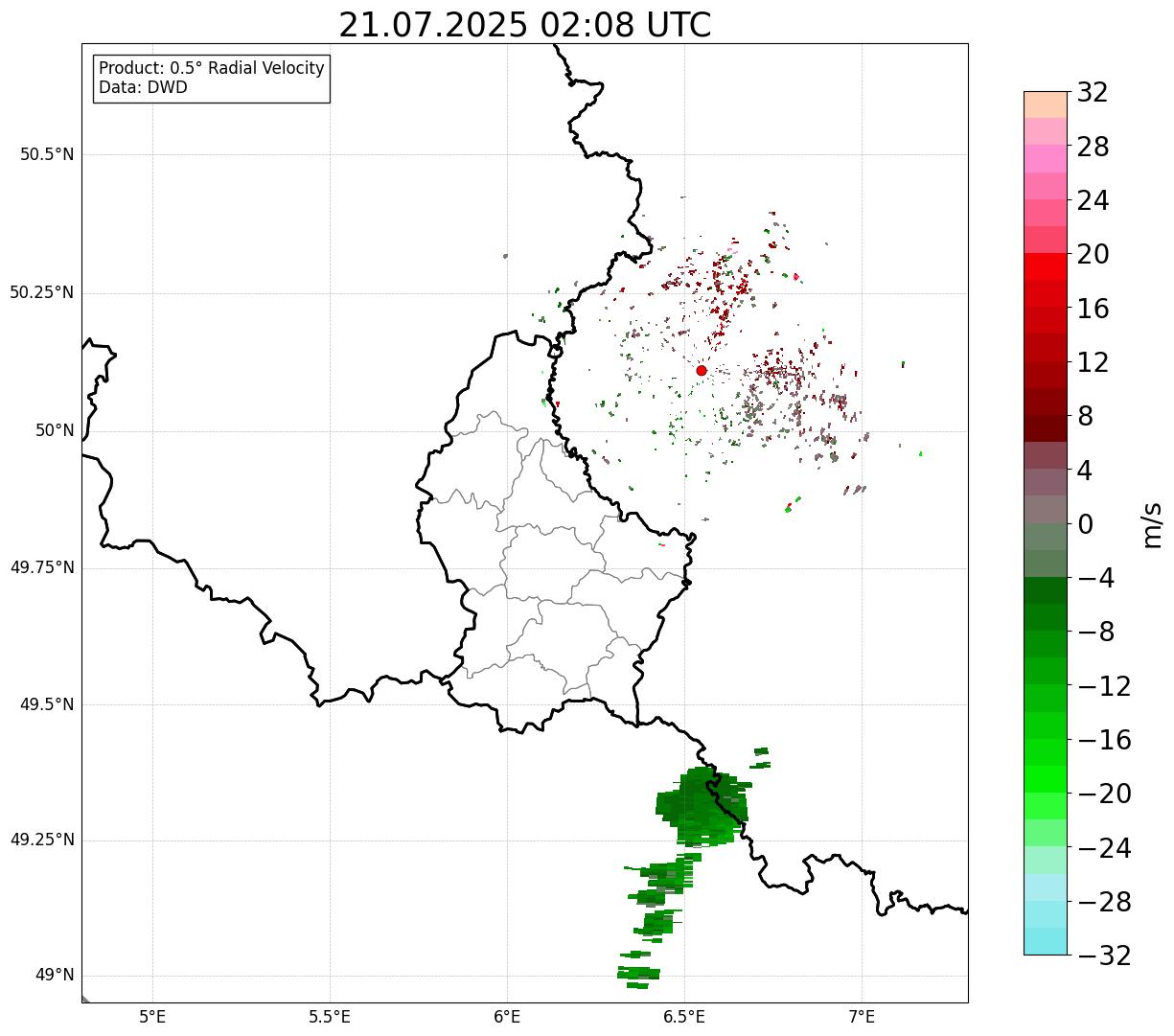This screenshot has width=1174, height=1036.
Task: Click the 6.5°E longitude label
Action: (x=684, y=1017)
